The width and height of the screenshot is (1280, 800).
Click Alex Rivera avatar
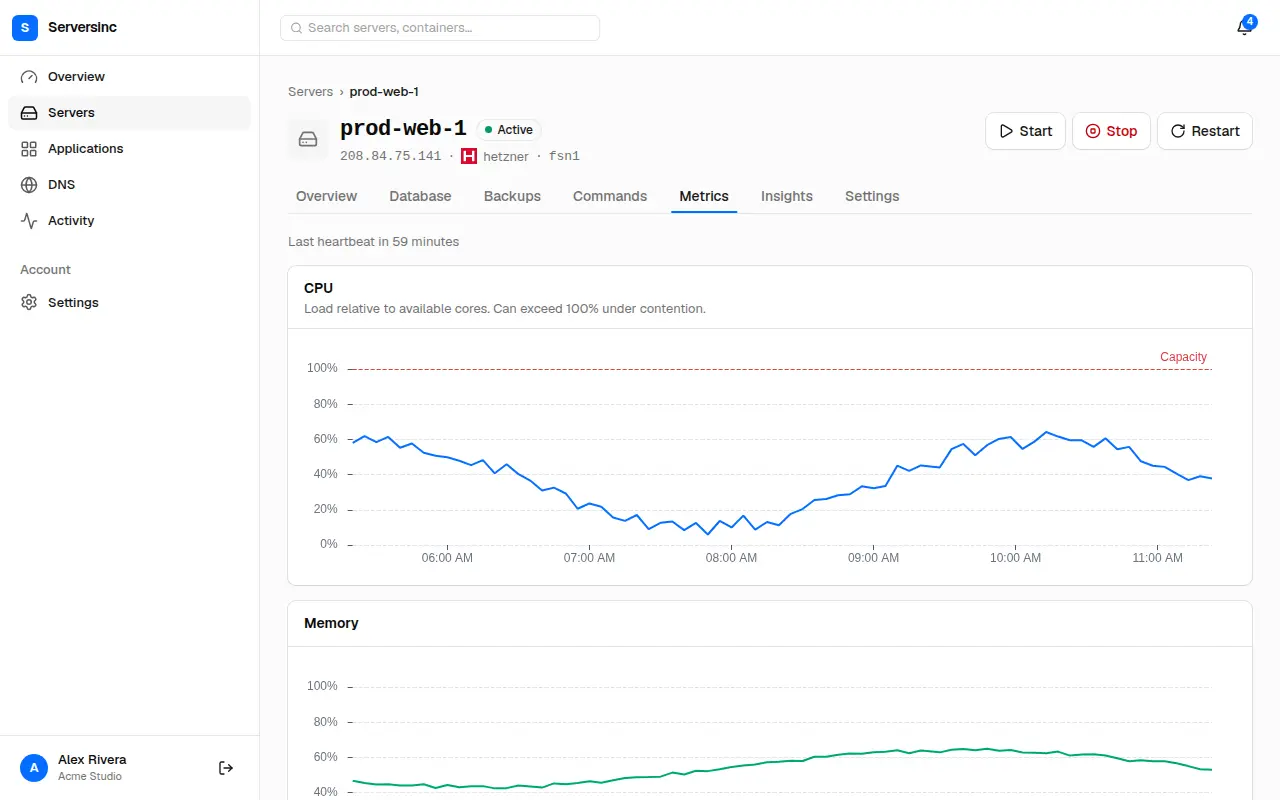34,768
